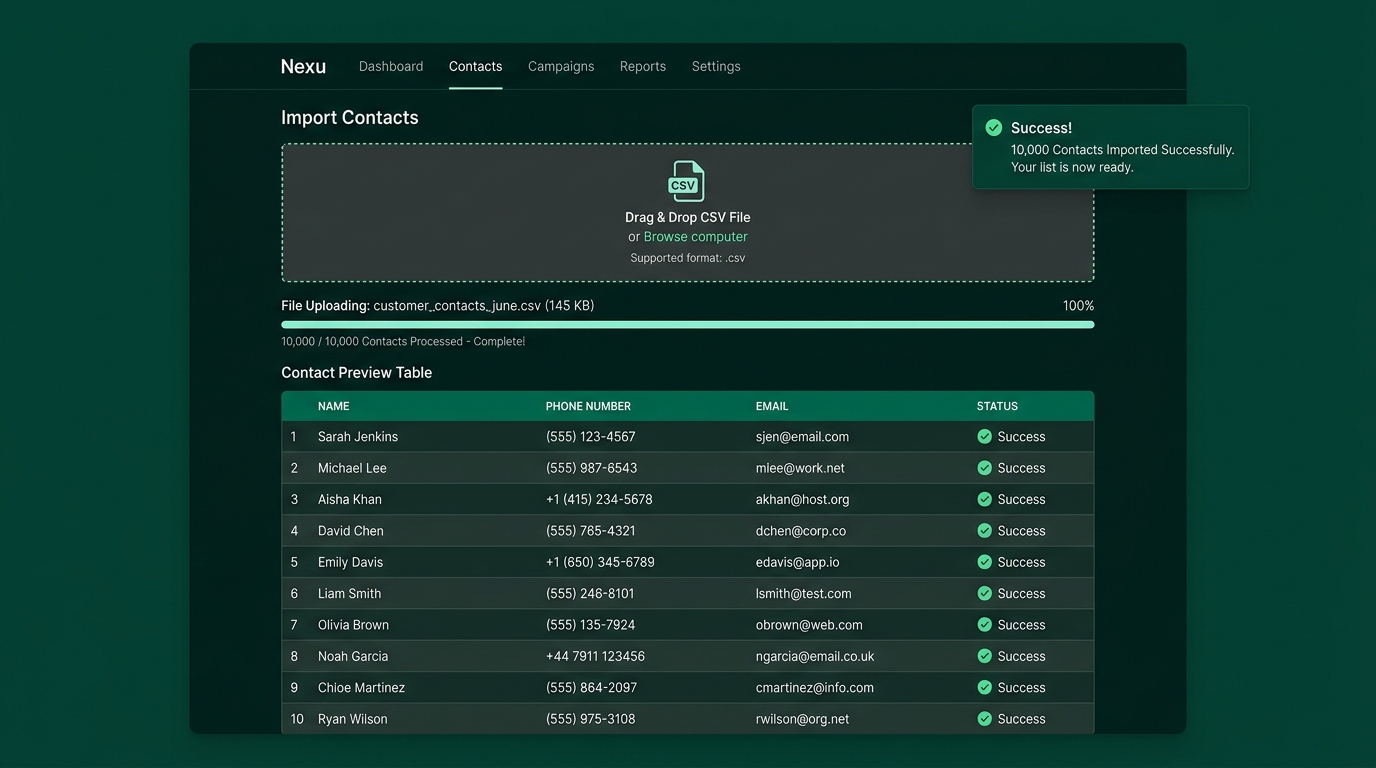Click the upload progress bar
This screenshot has width=1376, height=768.
pos(687,325)
